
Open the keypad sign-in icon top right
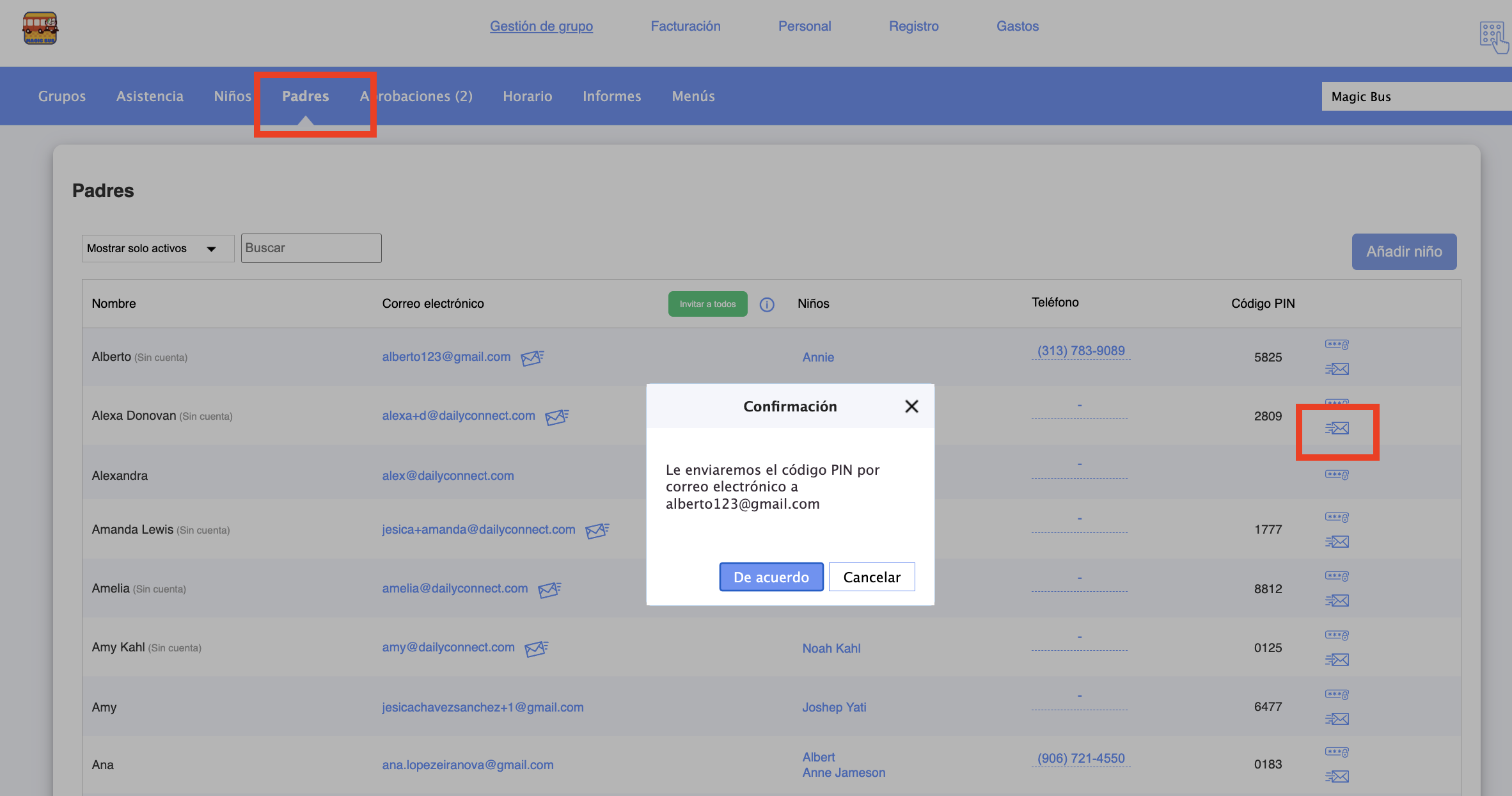(x=1493, y=36)
